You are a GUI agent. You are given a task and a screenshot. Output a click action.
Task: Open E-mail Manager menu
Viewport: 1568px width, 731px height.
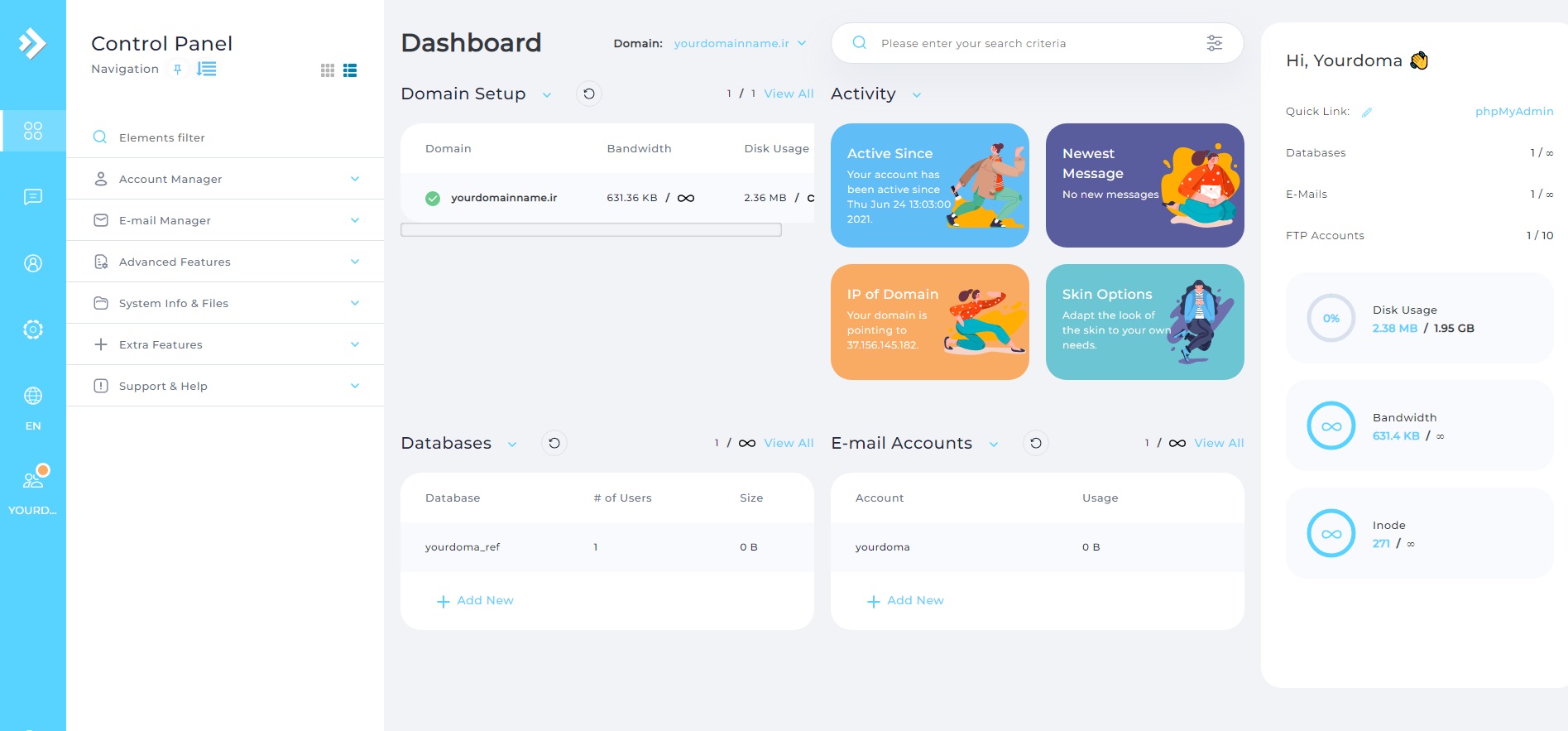[x=225, y=220]
